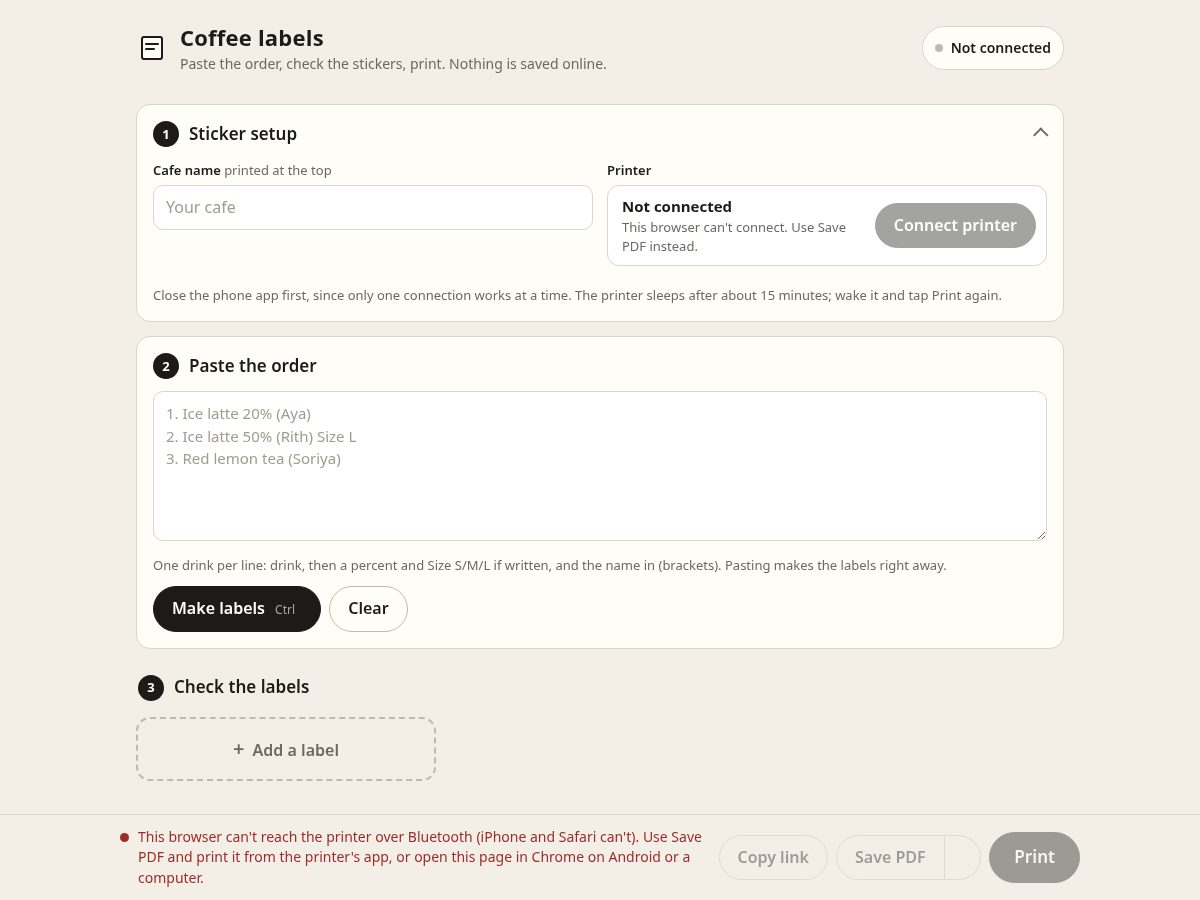Add a label with the dashed button

click(x=286, y=749)
